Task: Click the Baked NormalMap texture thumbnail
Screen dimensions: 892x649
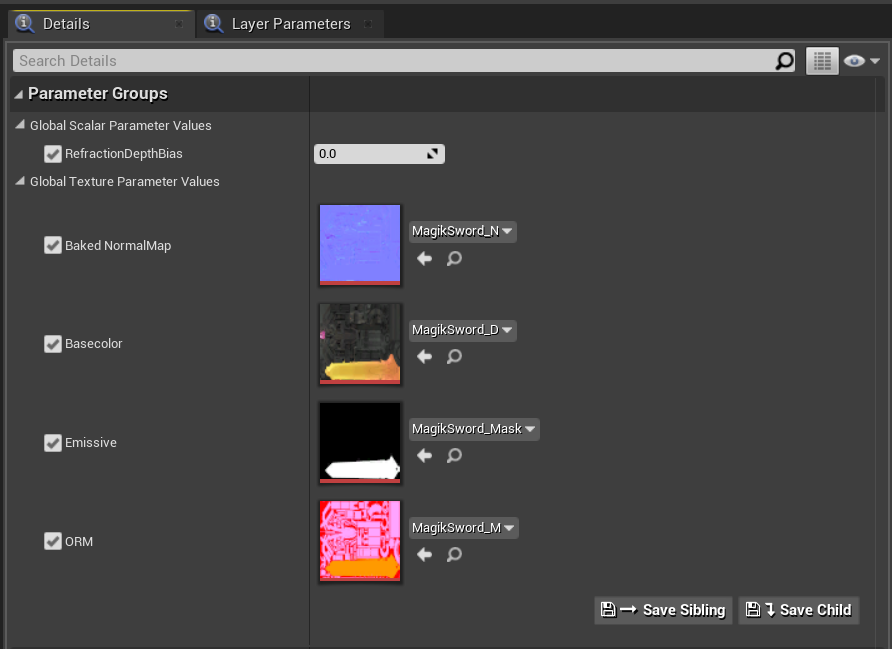Action: [x=360, y=245]
